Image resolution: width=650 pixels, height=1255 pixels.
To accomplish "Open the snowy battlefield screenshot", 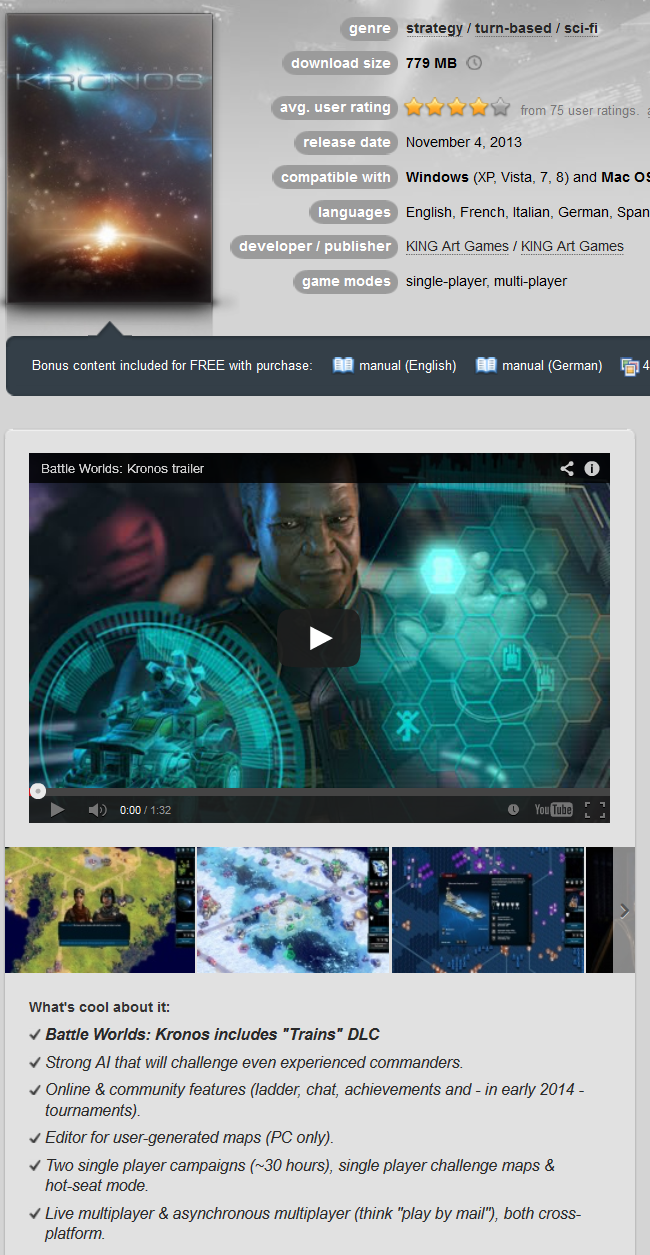I will (294, 910).
